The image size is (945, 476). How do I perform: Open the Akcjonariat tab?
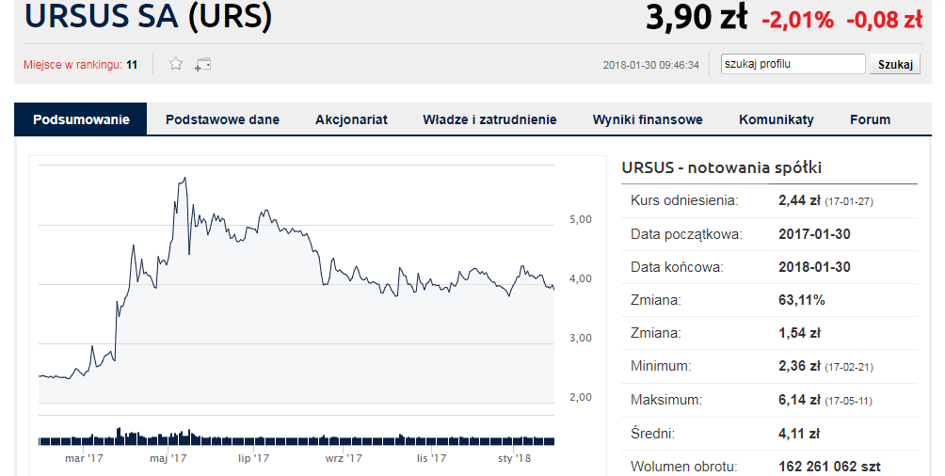pos(351,119)
